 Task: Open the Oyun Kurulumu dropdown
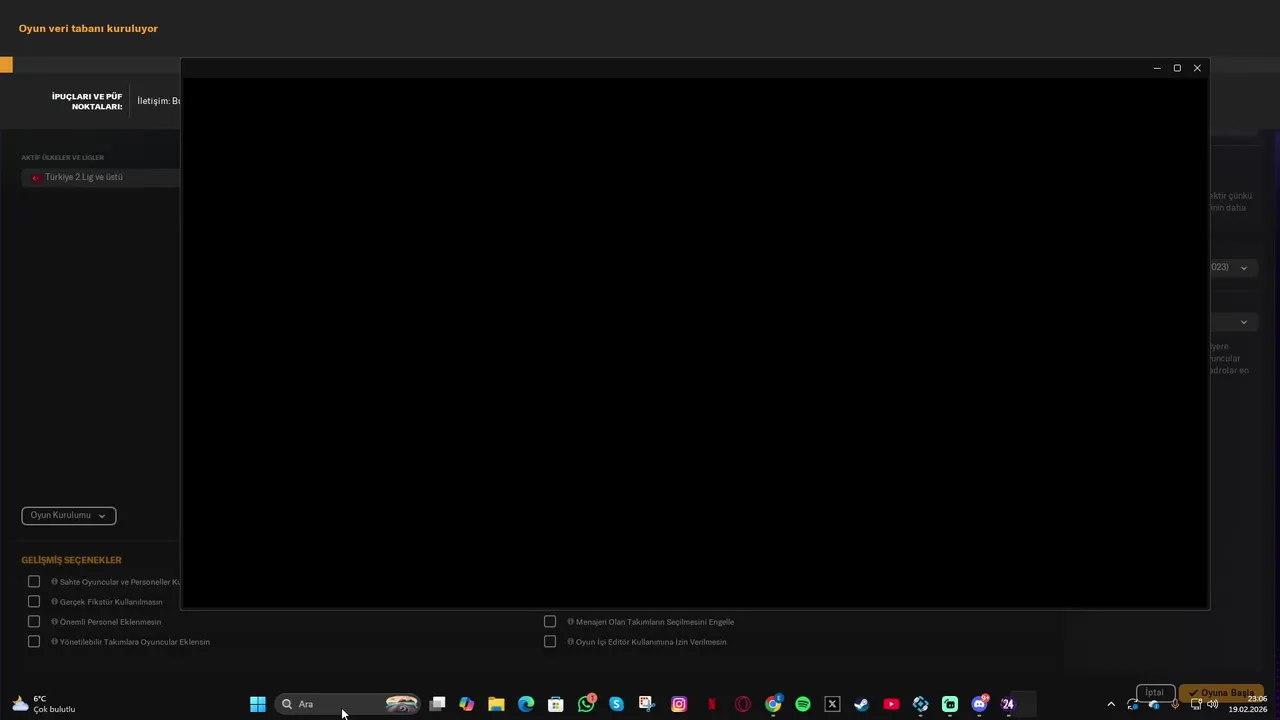[x=69, y=516]
